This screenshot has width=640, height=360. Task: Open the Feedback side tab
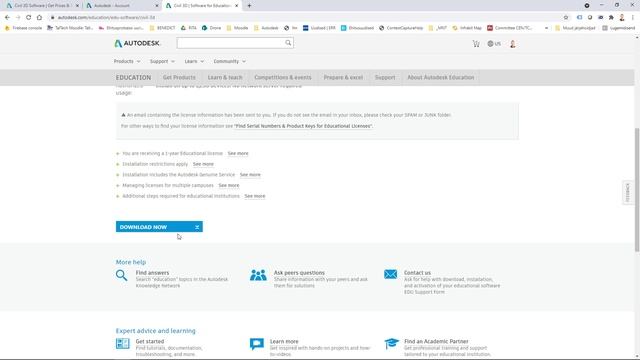[628, 192]
